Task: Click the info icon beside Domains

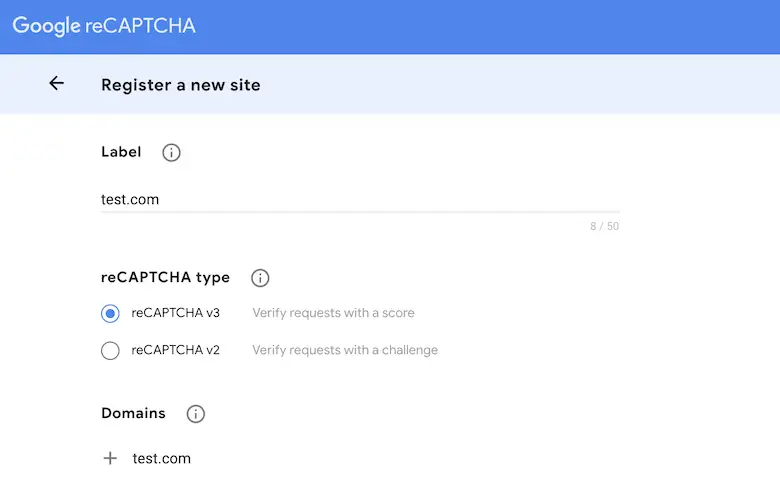Action: (x=196, y=414)
